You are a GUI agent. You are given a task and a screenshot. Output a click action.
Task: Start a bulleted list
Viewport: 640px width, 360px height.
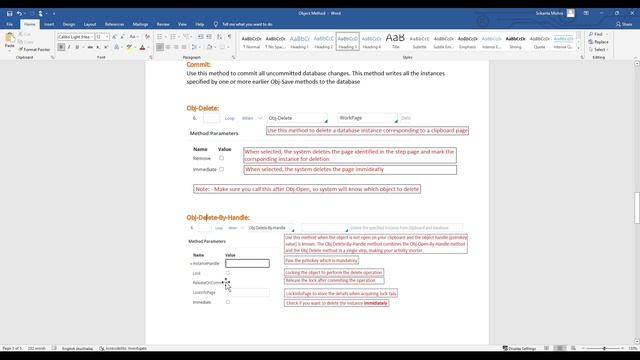click(x=160, y=37)
